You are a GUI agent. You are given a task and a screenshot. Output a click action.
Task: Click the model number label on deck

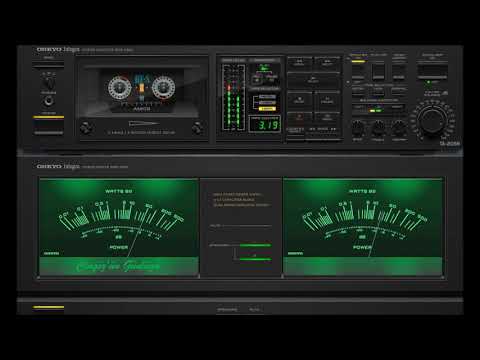pos(450,144)
